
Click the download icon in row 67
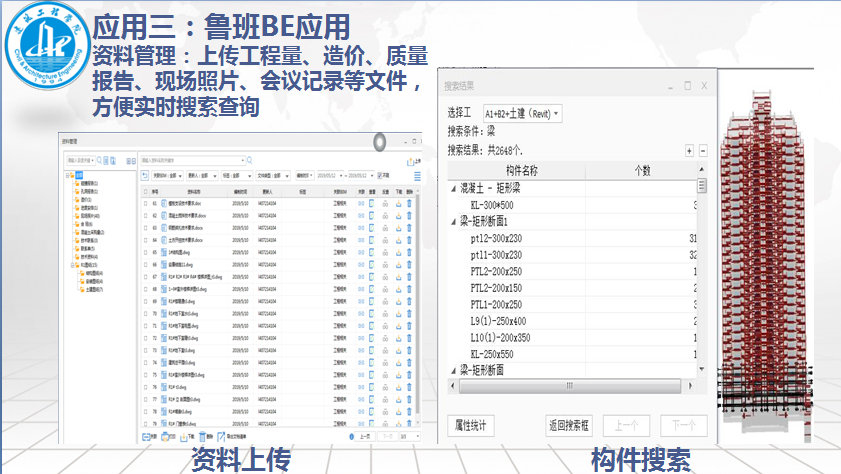point(399,277)
